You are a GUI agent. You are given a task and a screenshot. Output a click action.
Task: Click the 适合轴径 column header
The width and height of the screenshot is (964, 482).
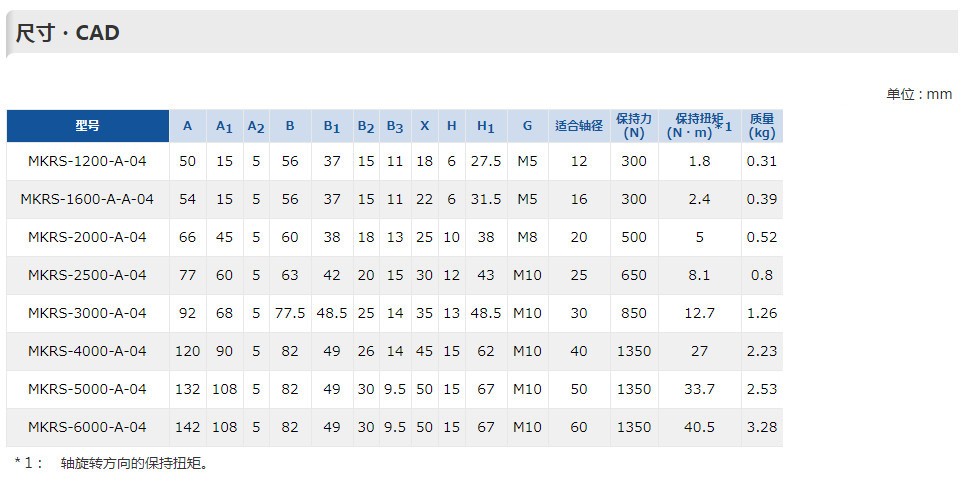(x=579, y=126)
